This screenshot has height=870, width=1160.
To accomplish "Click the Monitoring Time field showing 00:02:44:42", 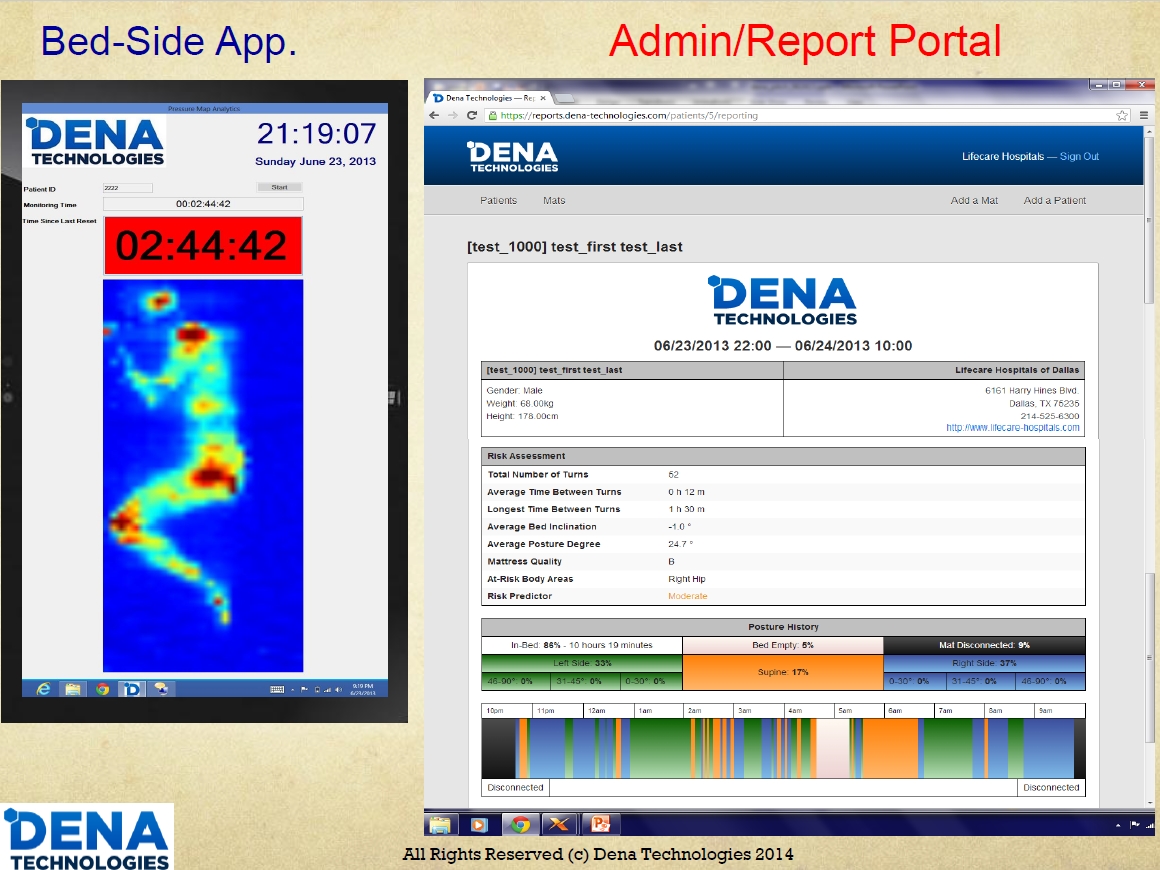I will [x=203, y=203].
